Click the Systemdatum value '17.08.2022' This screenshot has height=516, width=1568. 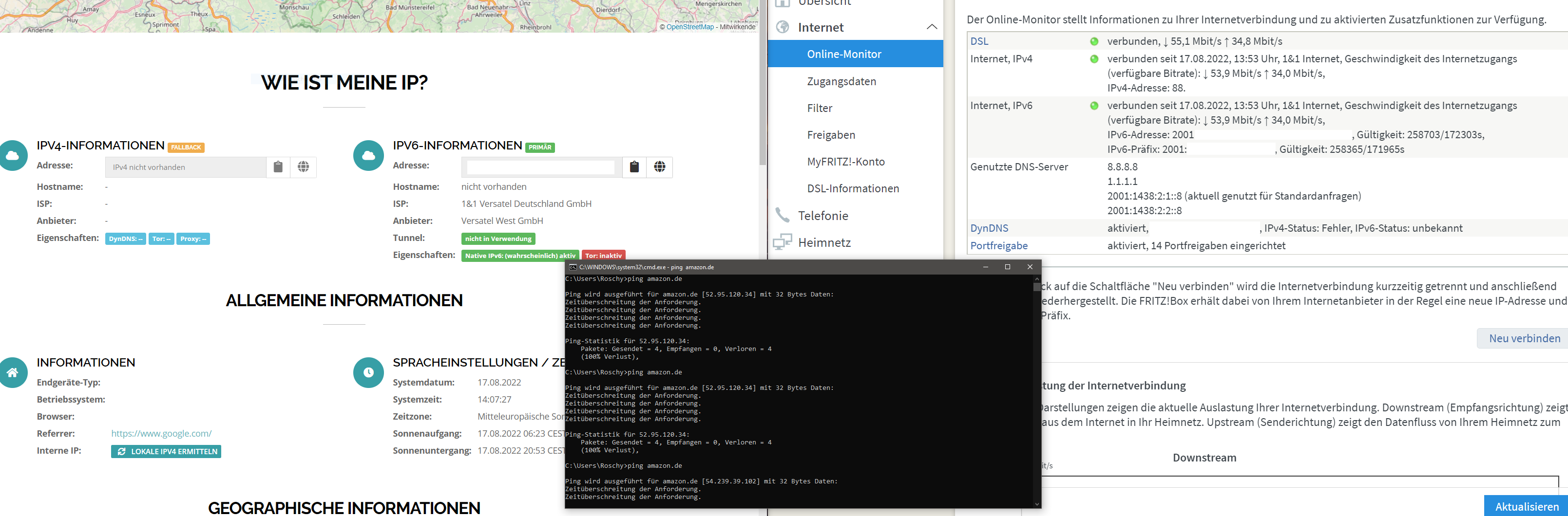pos(499,382)
